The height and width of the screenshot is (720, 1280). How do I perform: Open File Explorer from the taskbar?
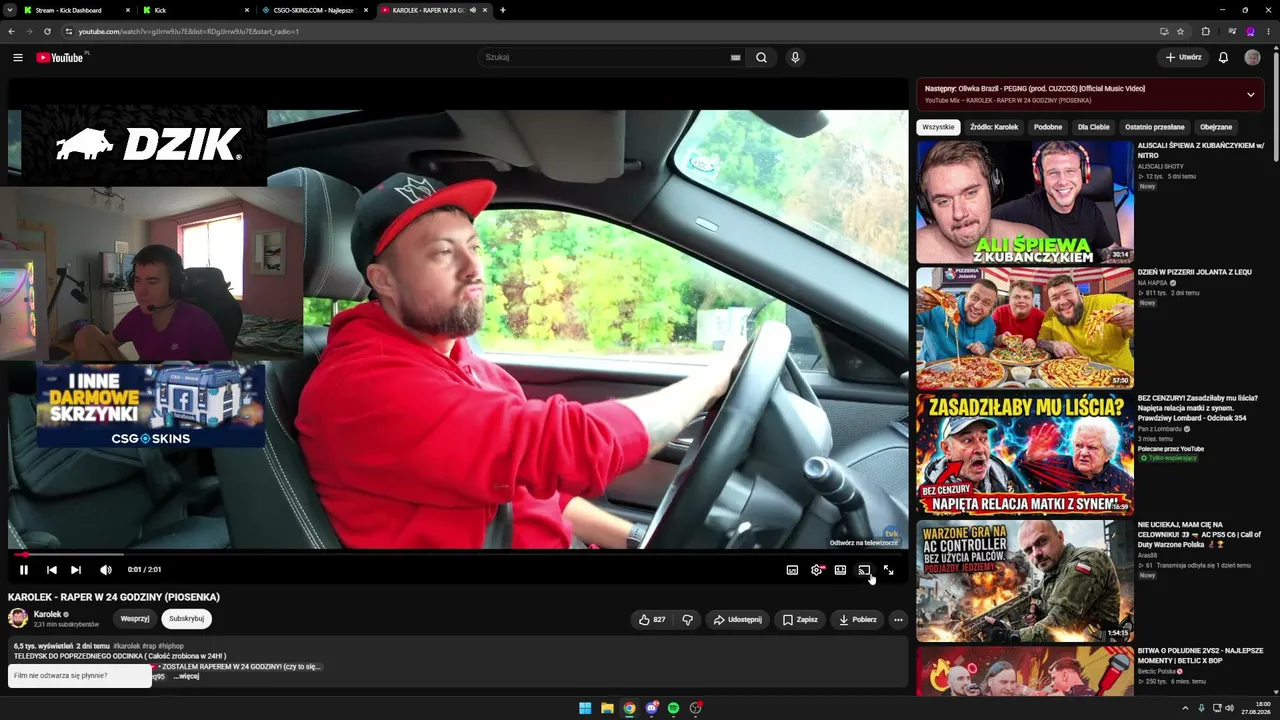pyautogui.click(x=607, y=708)
